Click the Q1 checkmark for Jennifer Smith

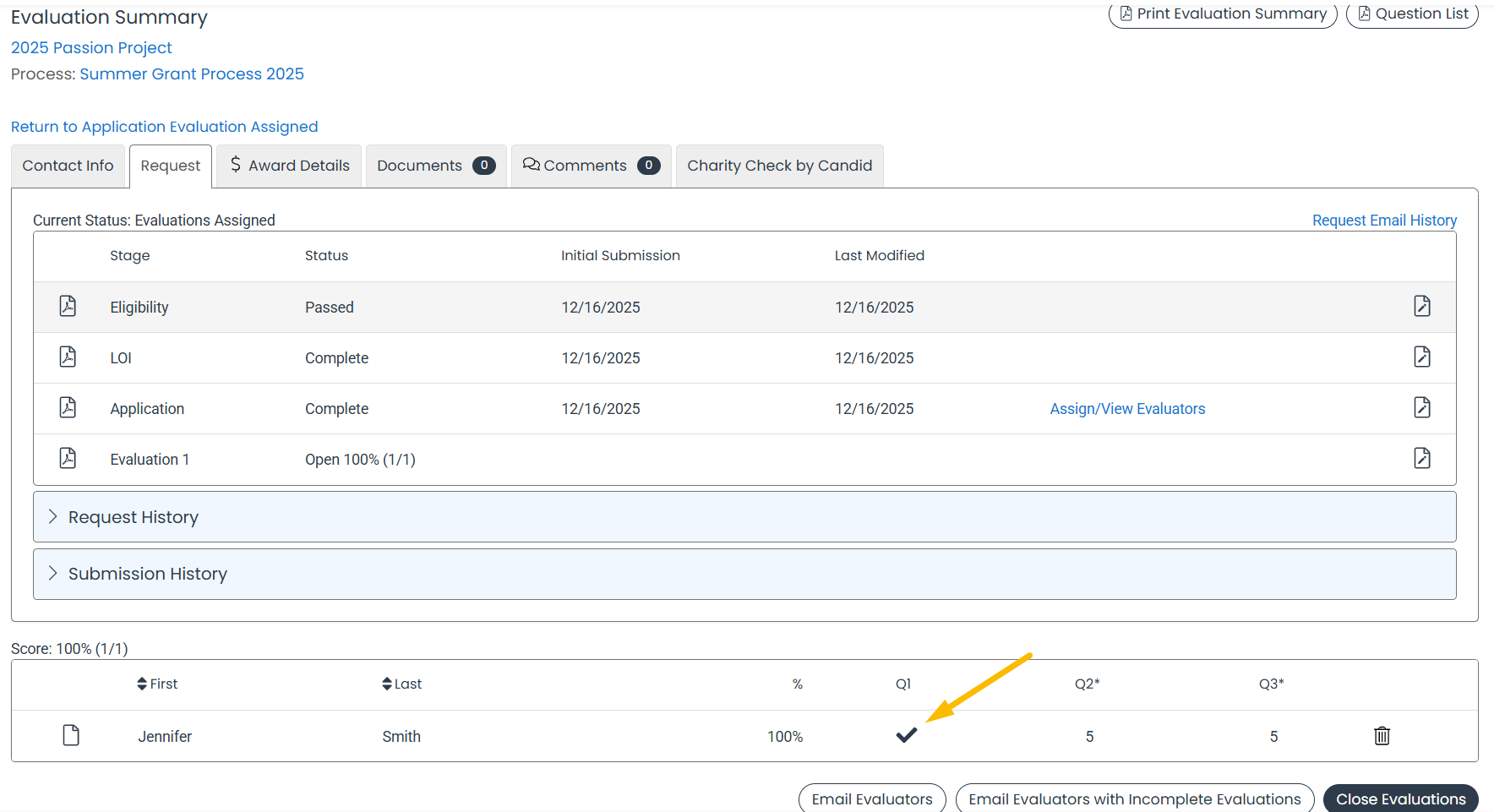click(x=906, y=735)
